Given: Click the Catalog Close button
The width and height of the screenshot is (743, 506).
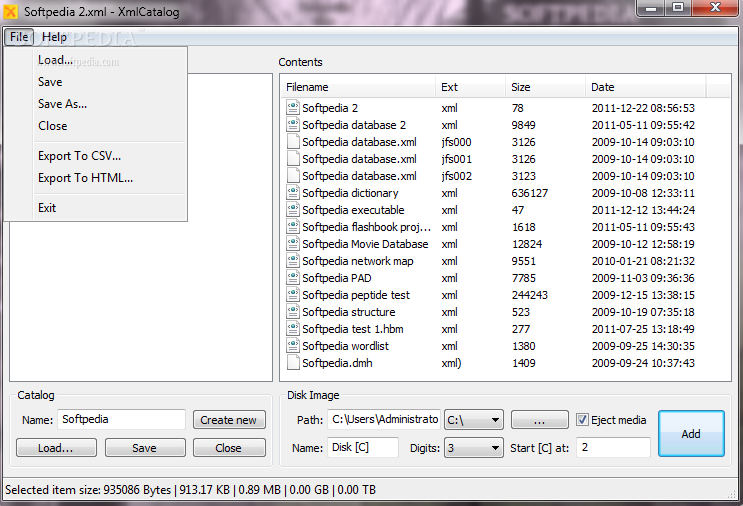Looking at the screenshot, I should 229,448.
